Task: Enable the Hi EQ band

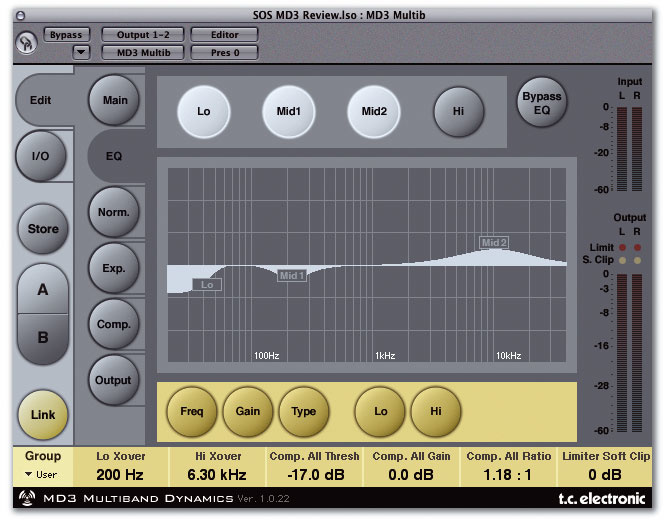Action: pos(458,112)
